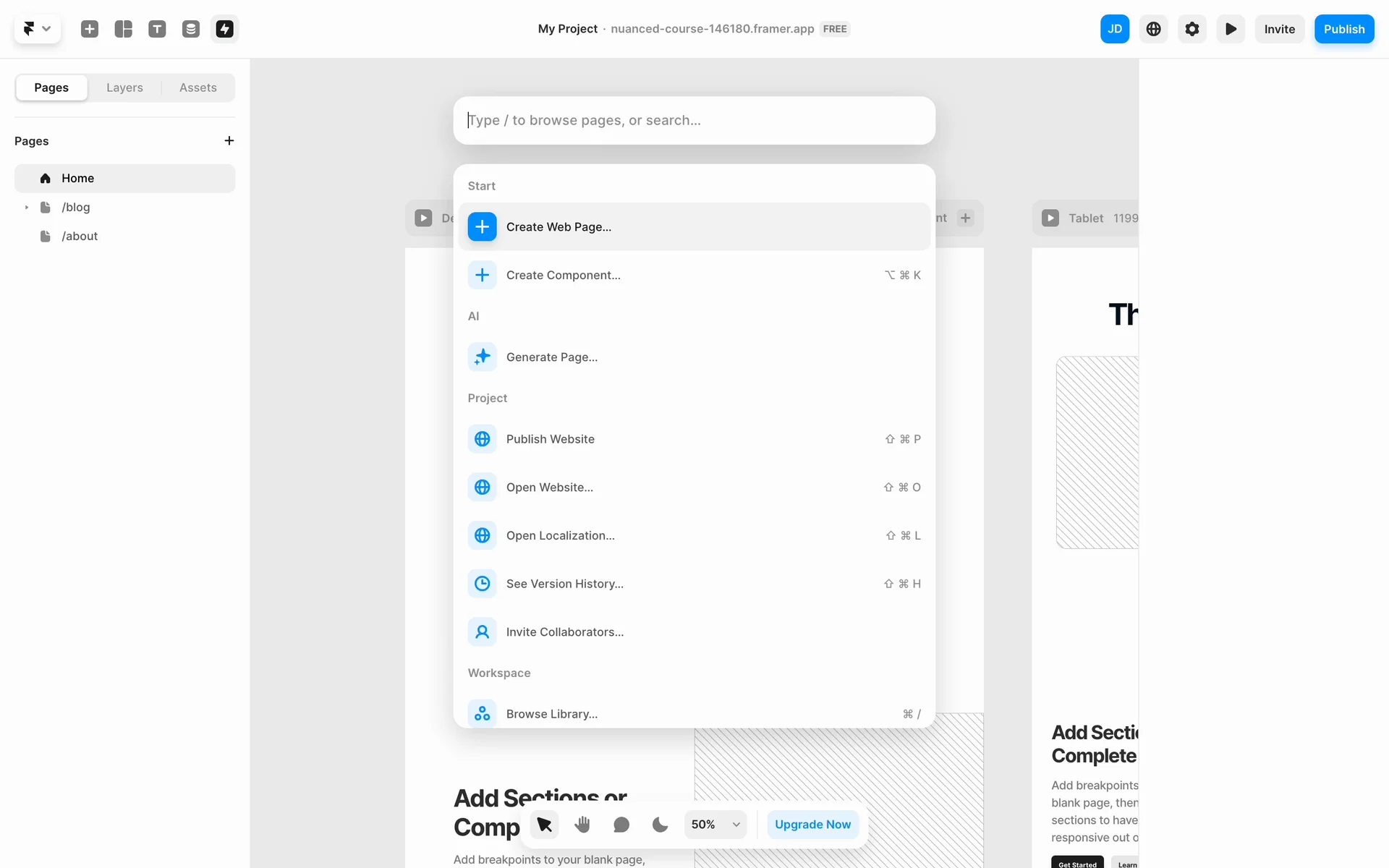Open the 50% zoom dropdown
Viewport: 1389px width, 868px height.
click(x=715, y=825)
